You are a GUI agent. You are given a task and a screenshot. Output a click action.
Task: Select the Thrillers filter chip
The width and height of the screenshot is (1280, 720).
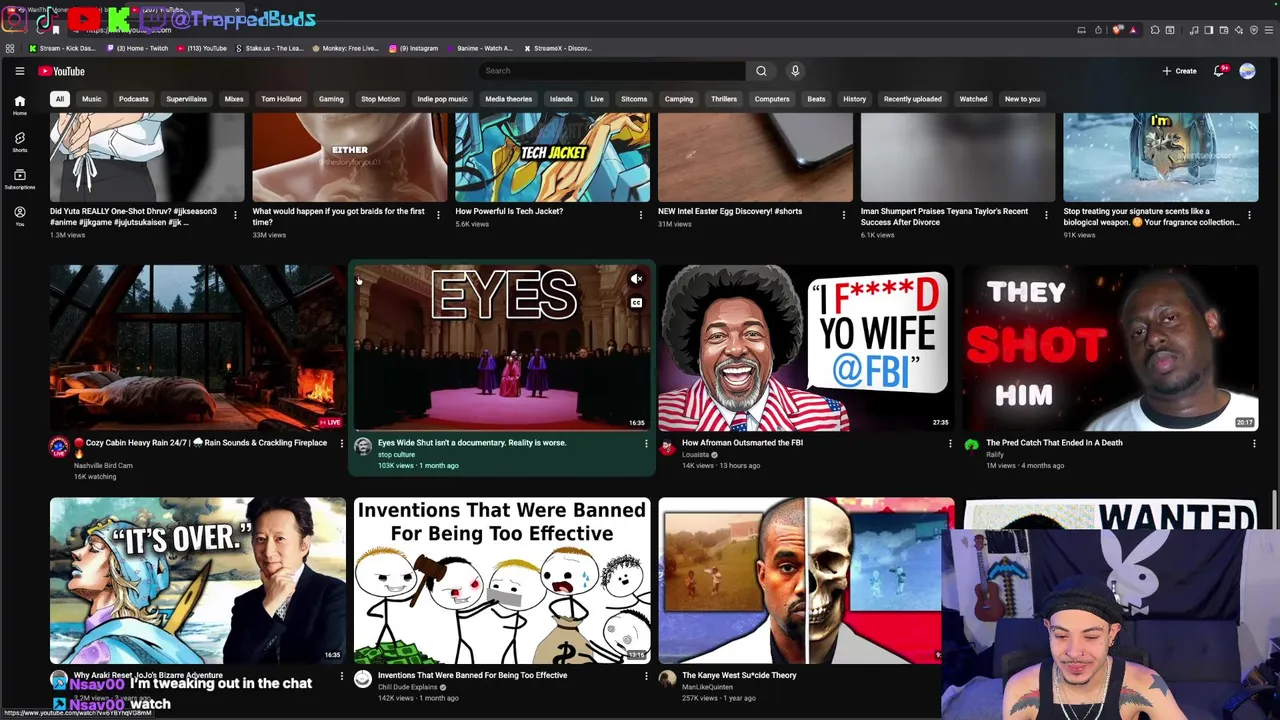tap(724, 99)
